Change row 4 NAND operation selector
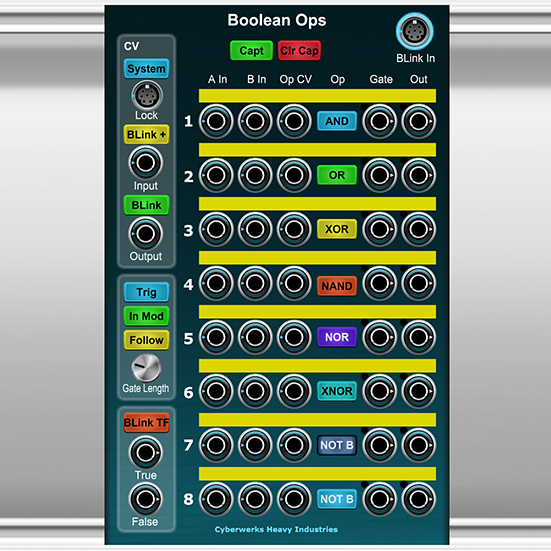 click(x=337, y=286)
